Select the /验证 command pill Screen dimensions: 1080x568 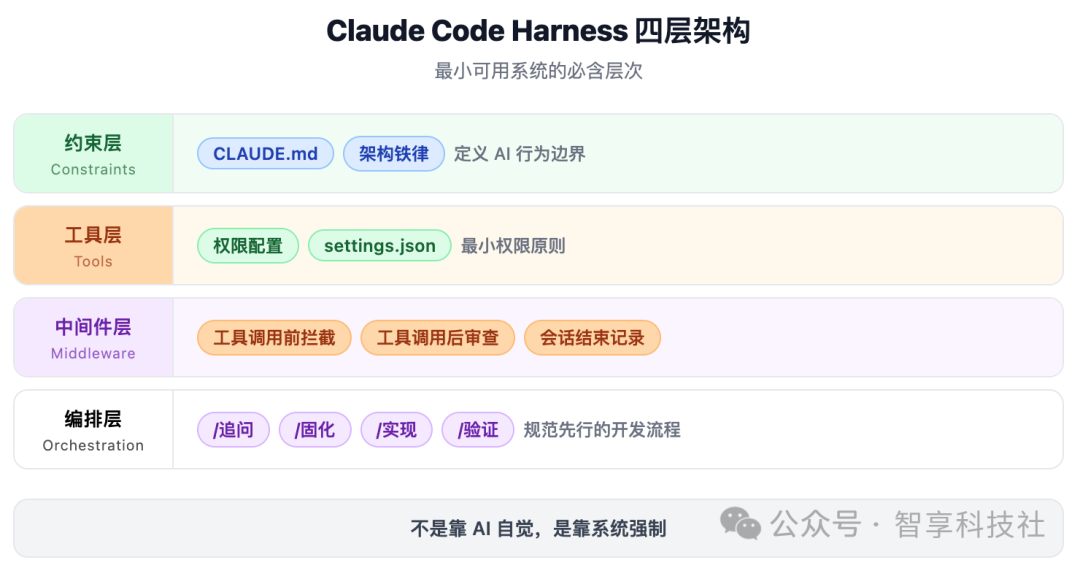pos(478,430)
